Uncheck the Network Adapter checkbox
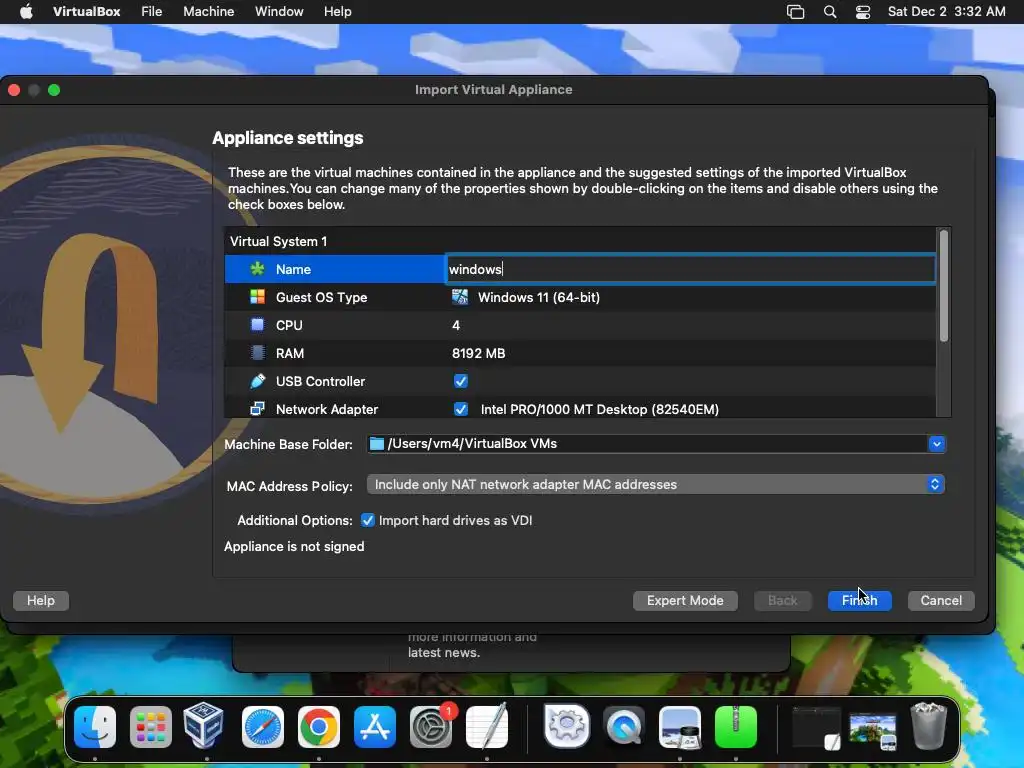This screenshot has height=768, width=1024. pyautogui.click(x=461, y=409)
